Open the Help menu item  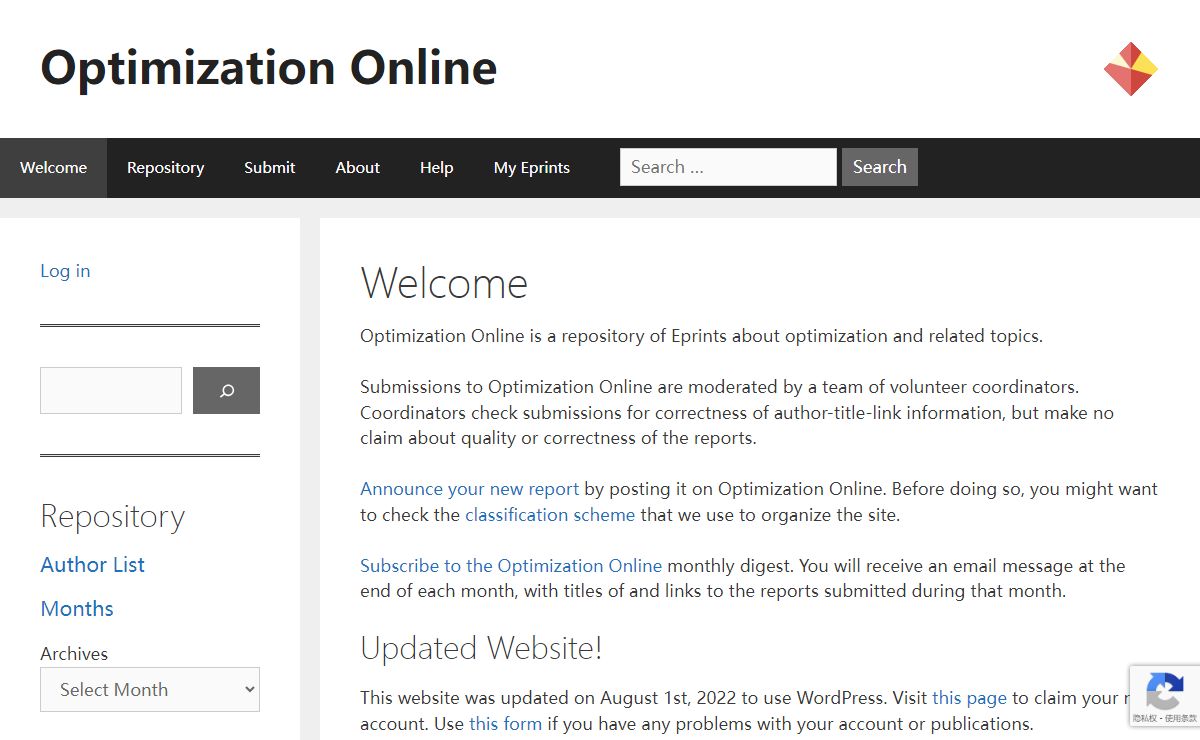(x=436, y=168)
